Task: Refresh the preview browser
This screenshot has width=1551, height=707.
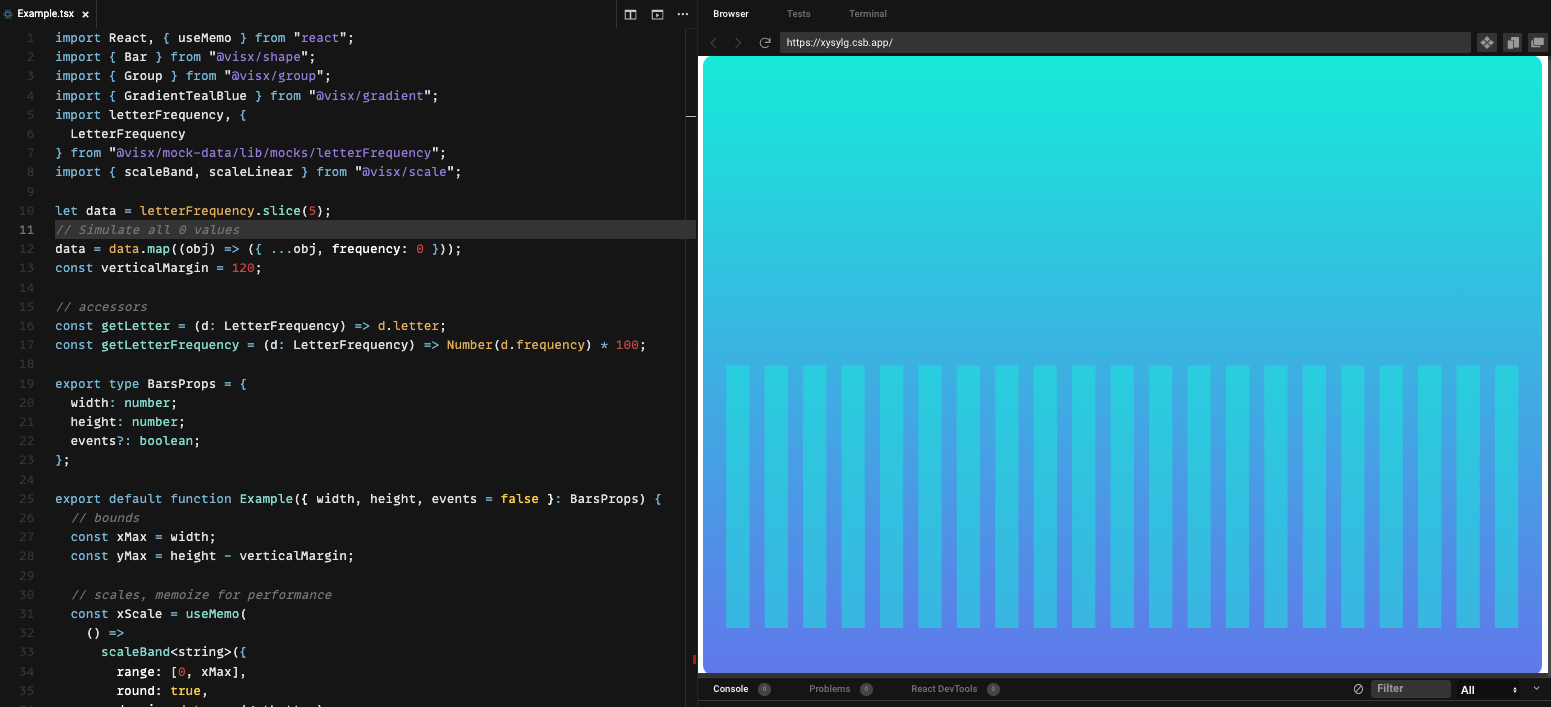Action: point(765,43)
